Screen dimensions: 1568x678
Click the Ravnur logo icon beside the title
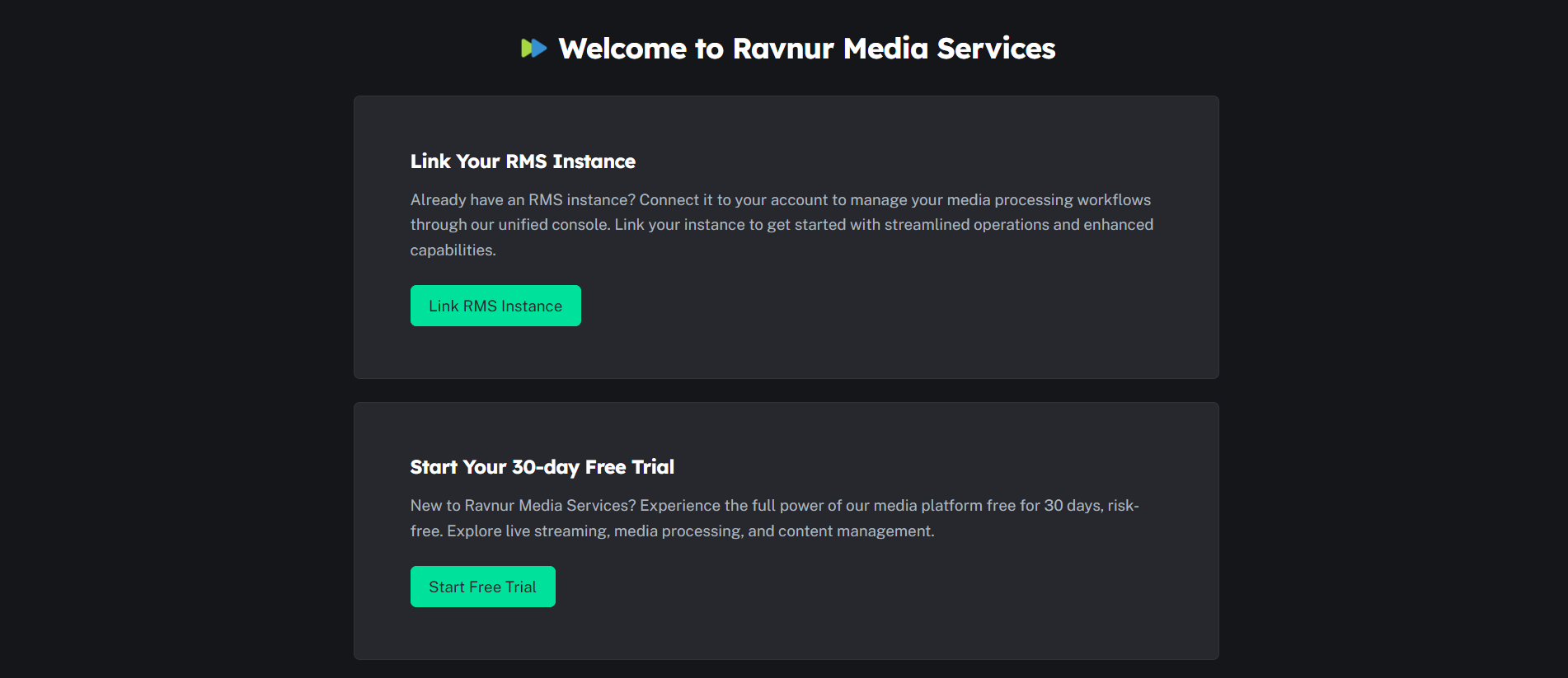pyautogui.click(x=533, y=49)
